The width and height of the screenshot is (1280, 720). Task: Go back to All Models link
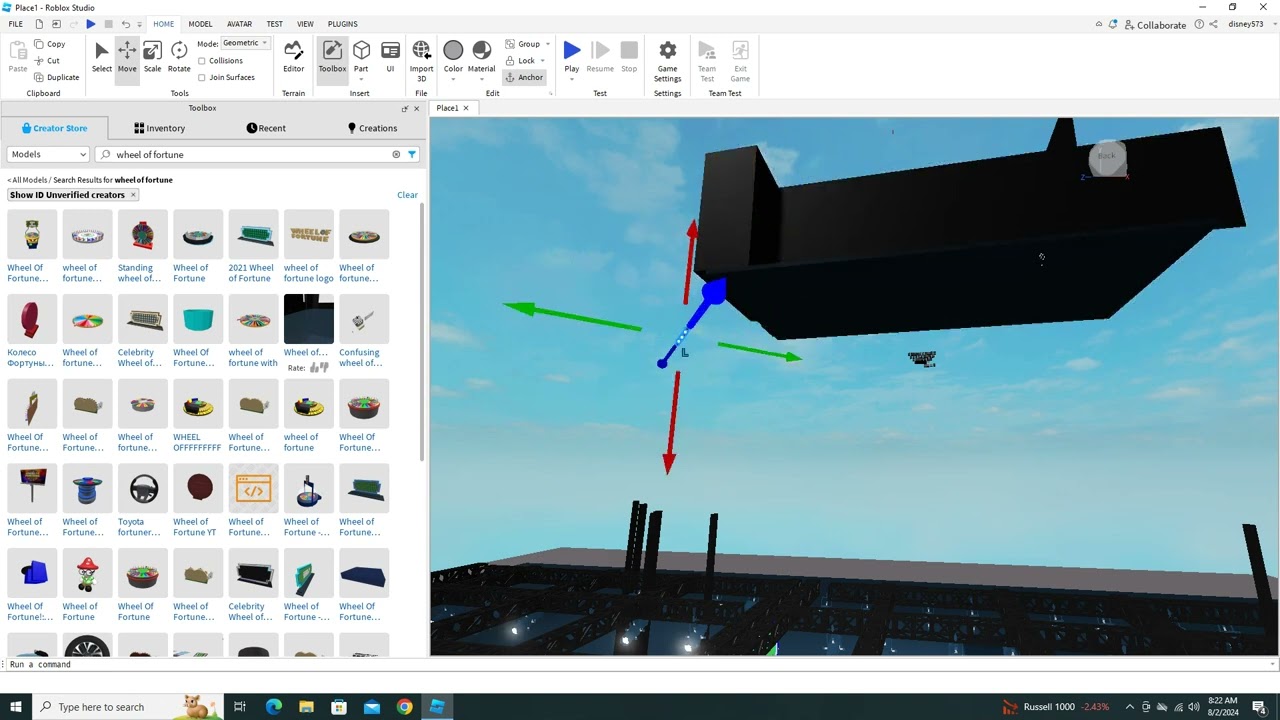pos(26,180)
